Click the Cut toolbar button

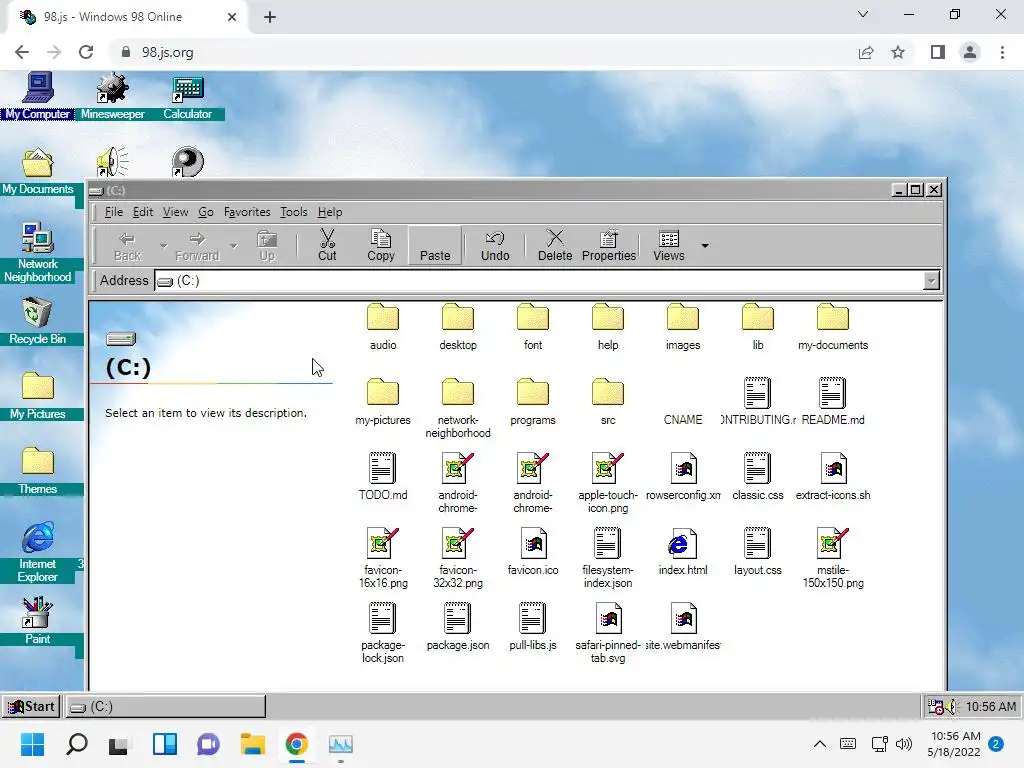[327, 246]
